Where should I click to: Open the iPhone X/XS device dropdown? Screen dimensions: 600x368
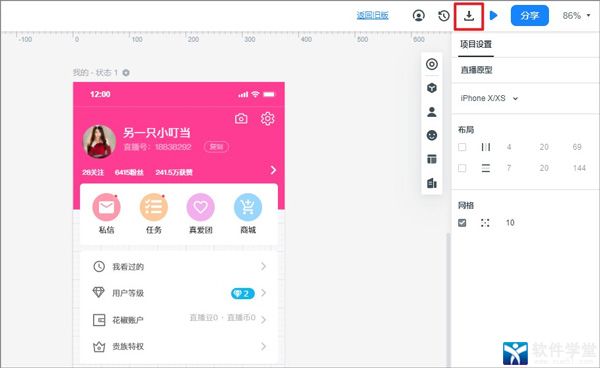point(489,98)
